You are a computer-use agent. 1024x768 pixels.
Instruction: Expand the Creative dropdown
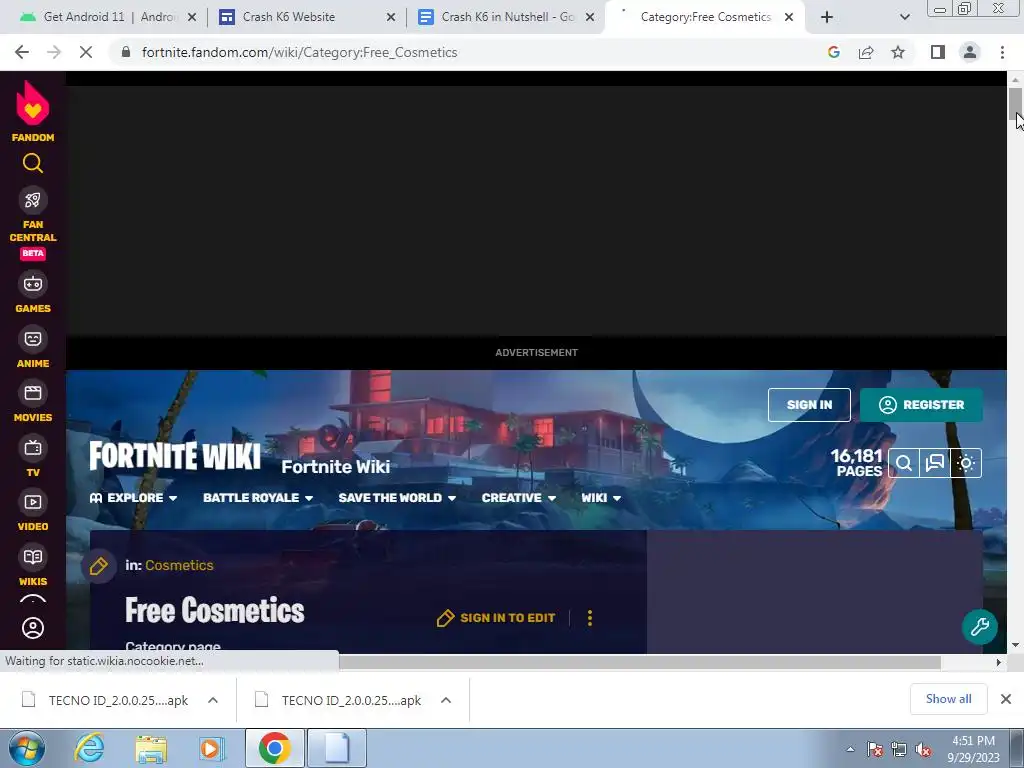pyautogui.click(x=519, y=498)
